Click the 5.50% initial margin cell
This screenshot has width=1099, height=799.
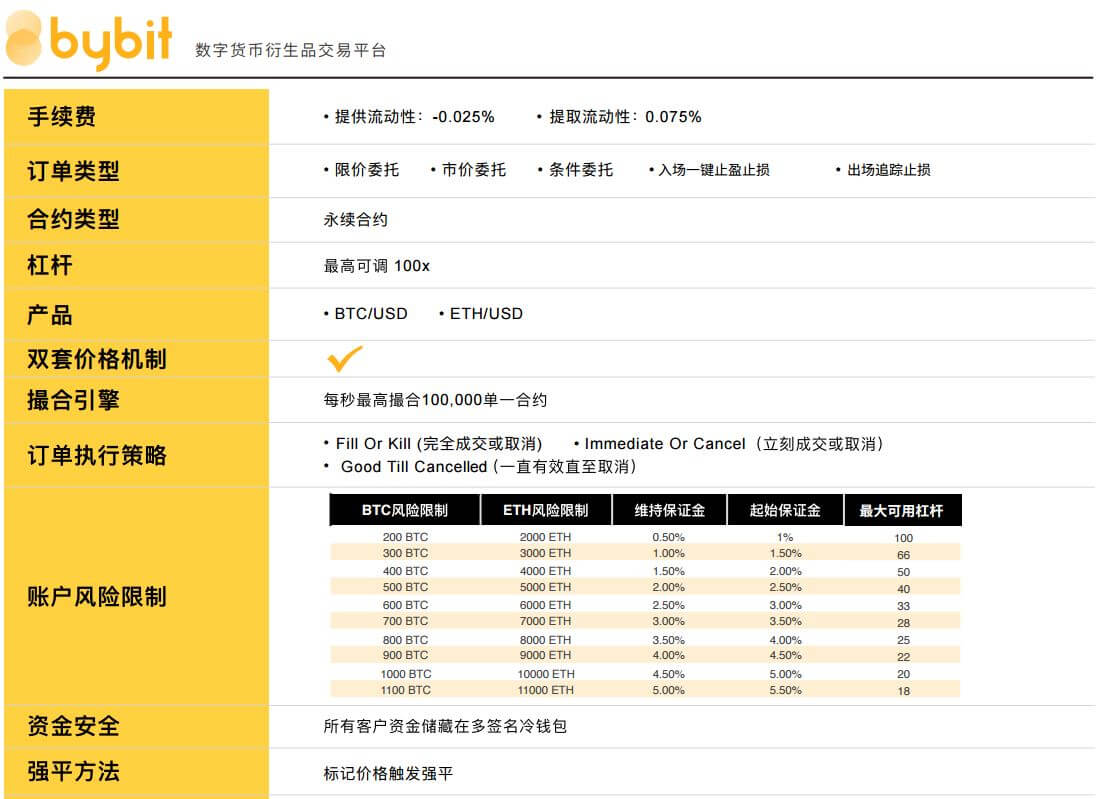(786, 690)
